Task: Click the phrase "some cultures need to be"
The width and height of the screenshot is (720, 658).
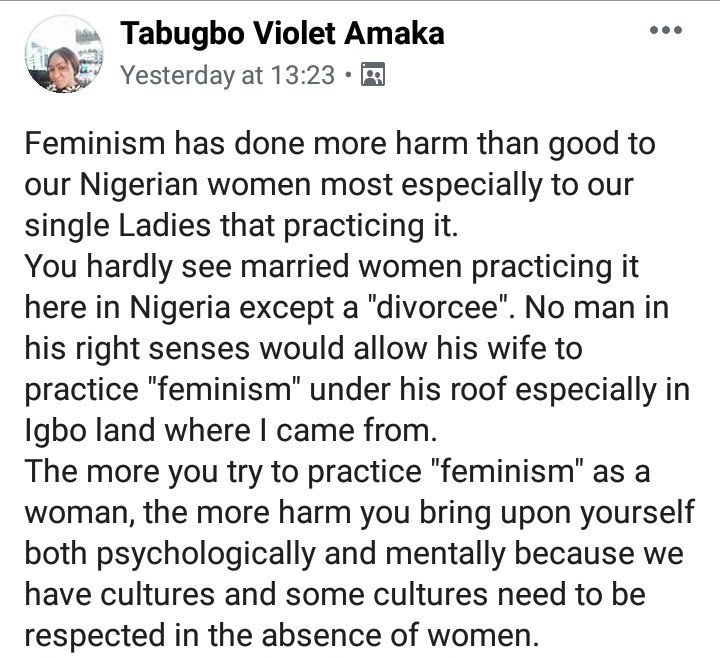Action: coord(465,594)
